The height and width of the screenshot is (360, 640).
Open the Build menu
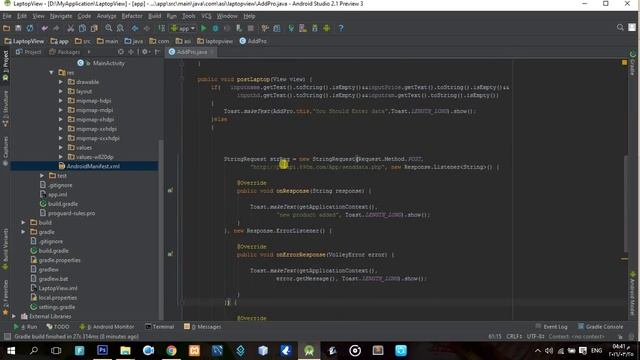tap(154, 16)
